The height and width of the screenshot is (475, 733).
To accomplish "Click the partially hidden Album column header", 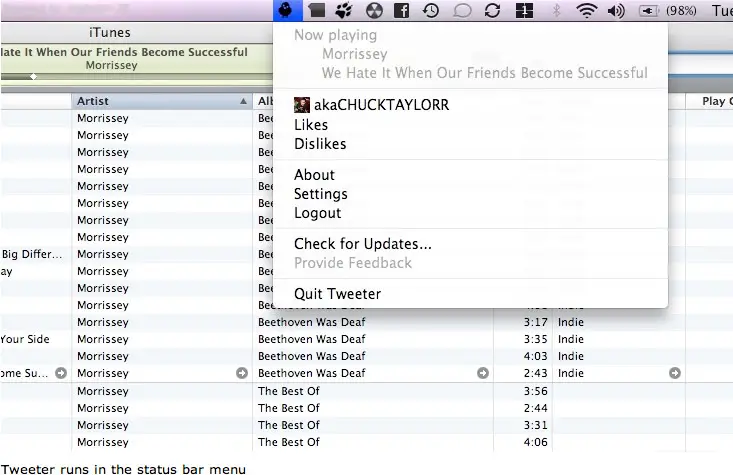I will click(x=263, y=101).
